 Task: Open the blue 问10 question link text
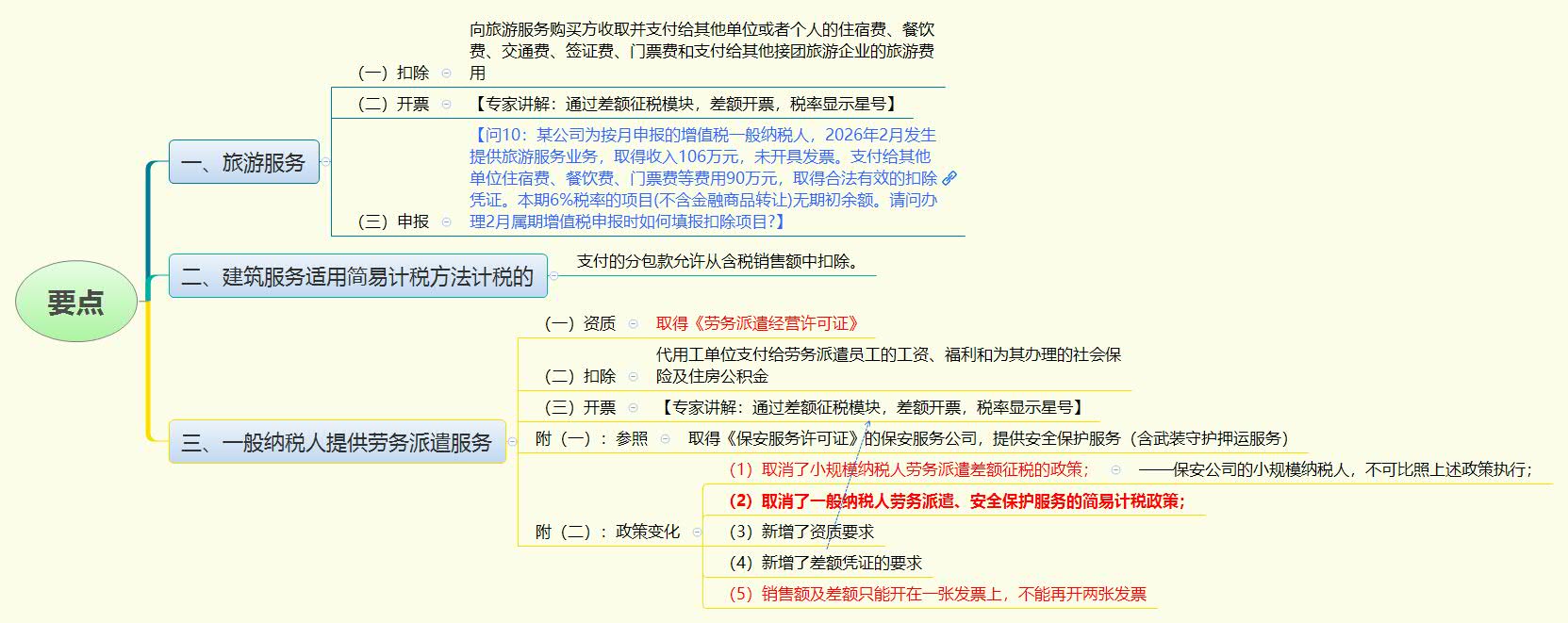coord(703,178)
